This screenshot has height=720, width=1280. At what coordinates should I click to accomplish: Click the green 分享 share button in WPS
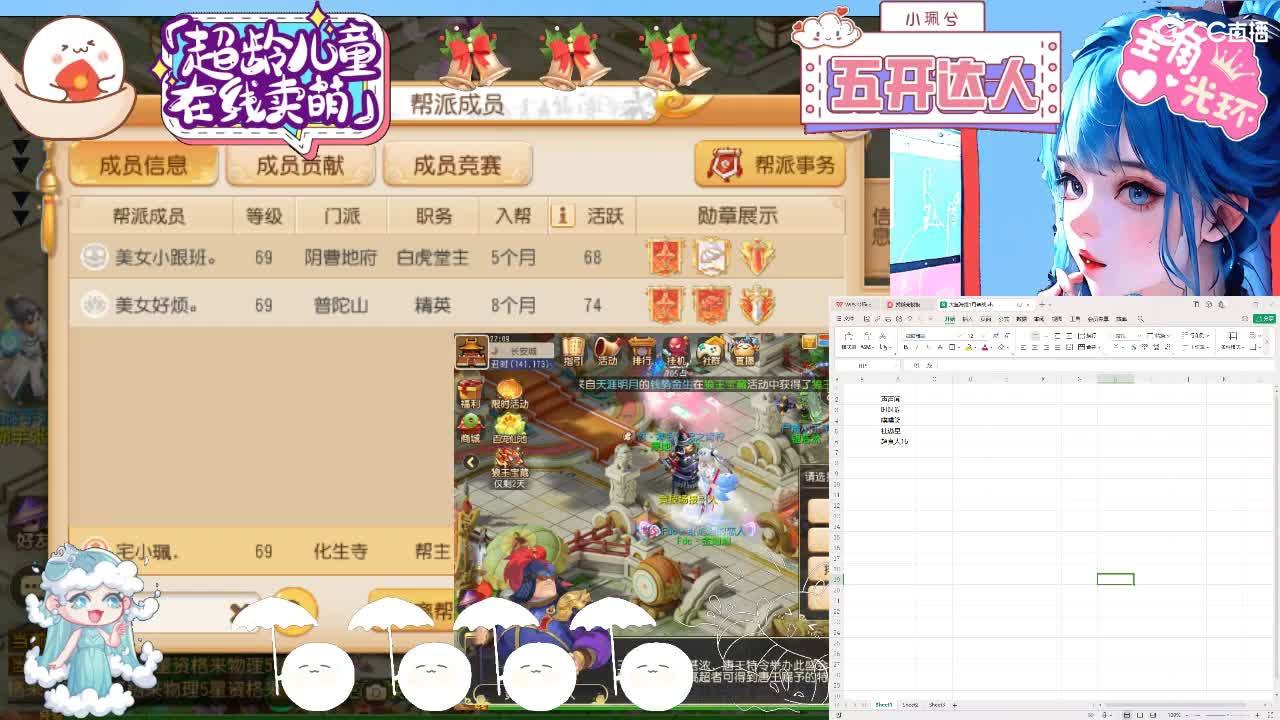[1266, 319]
